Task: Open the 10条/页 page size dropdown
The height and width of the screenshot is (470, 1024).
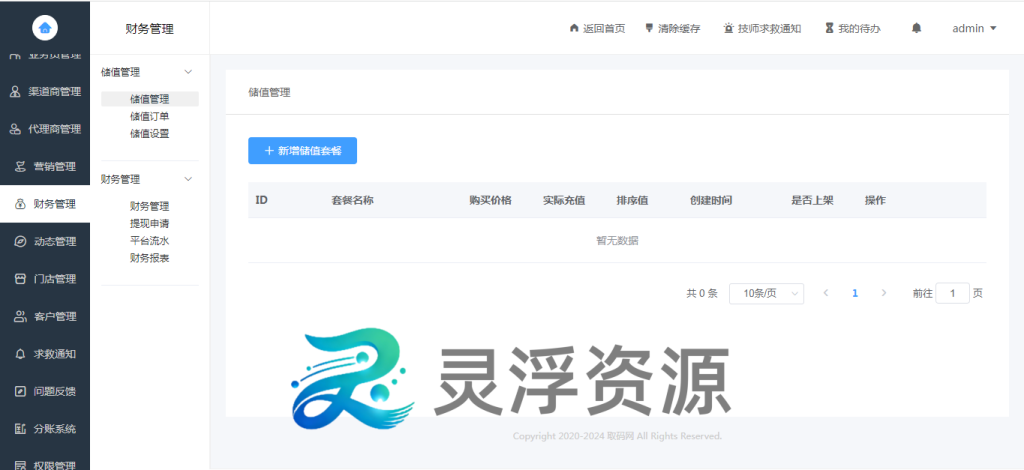Action: coord(766,294)
